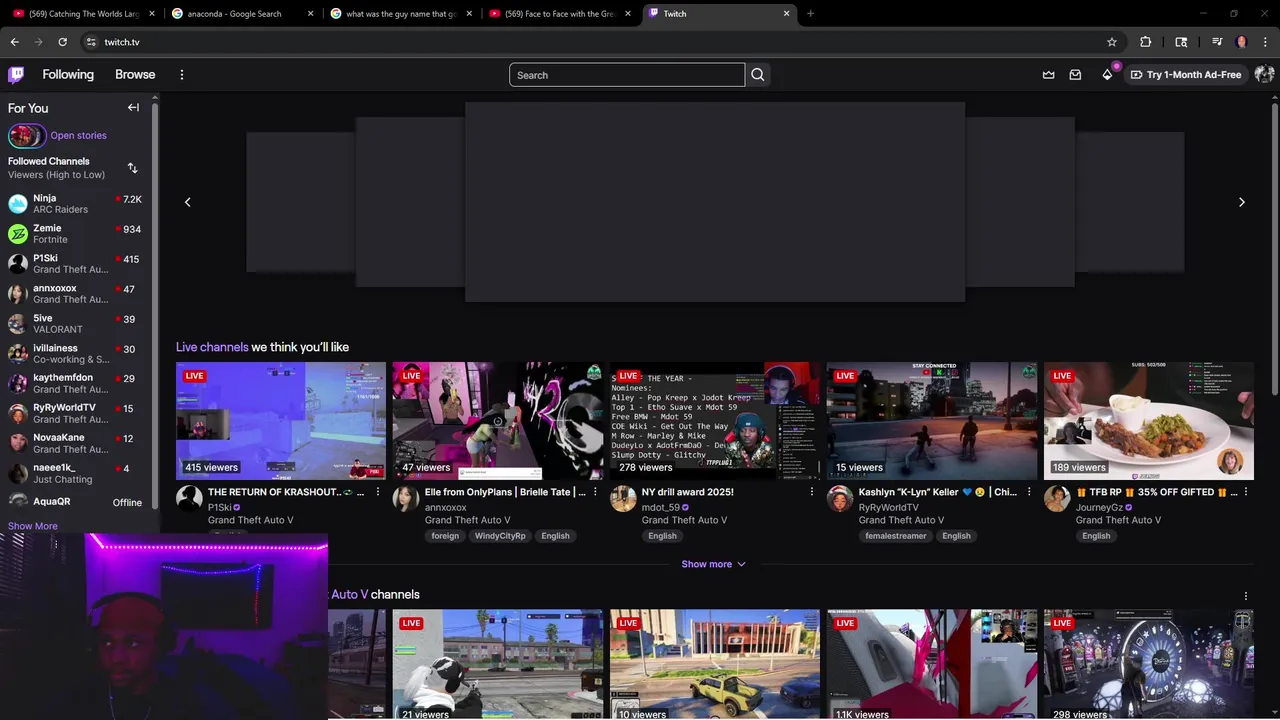Open Browse page

click(x=135, y=75)
